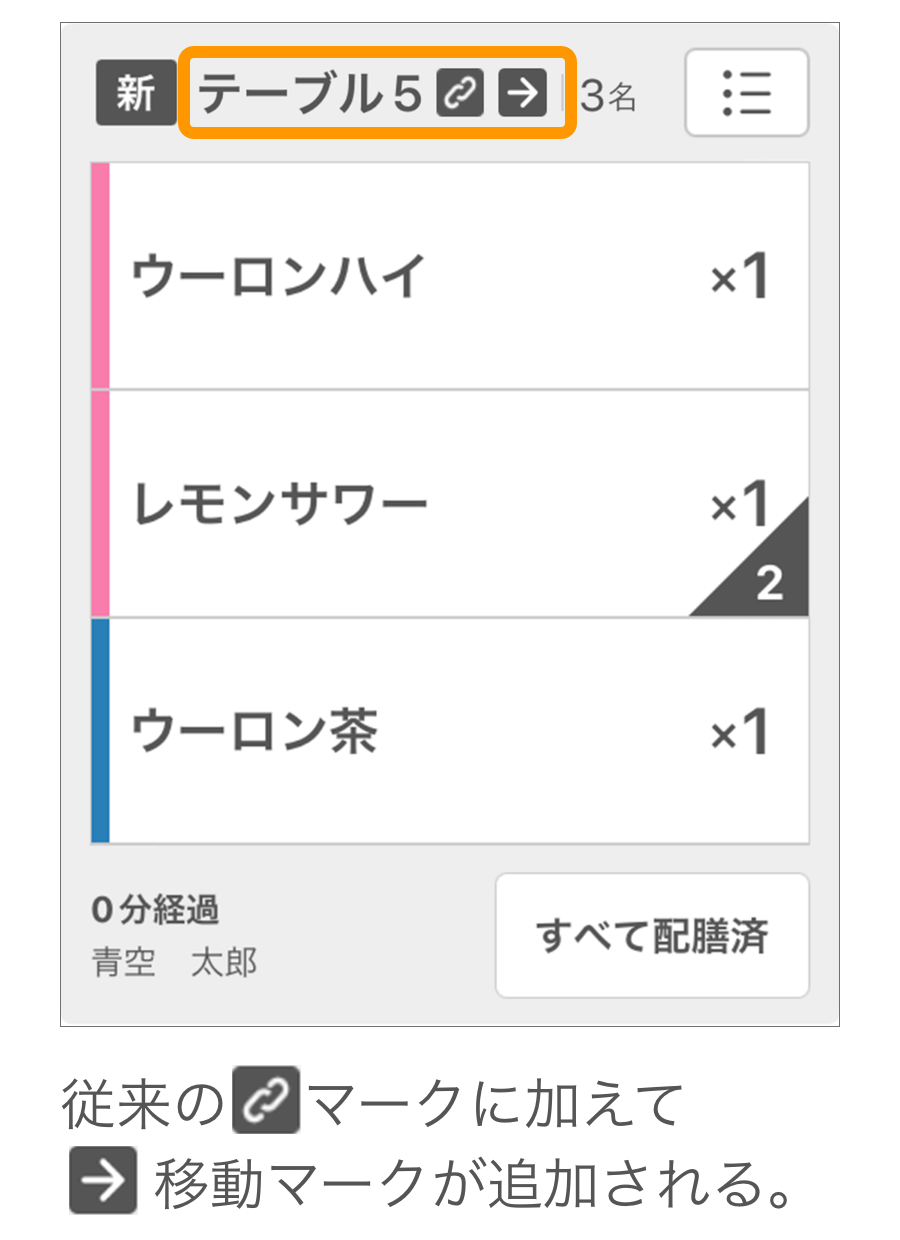Click the pink color bar beside レモンサワー
This screenshot has height=1240, width=900.
coord(100,504)
